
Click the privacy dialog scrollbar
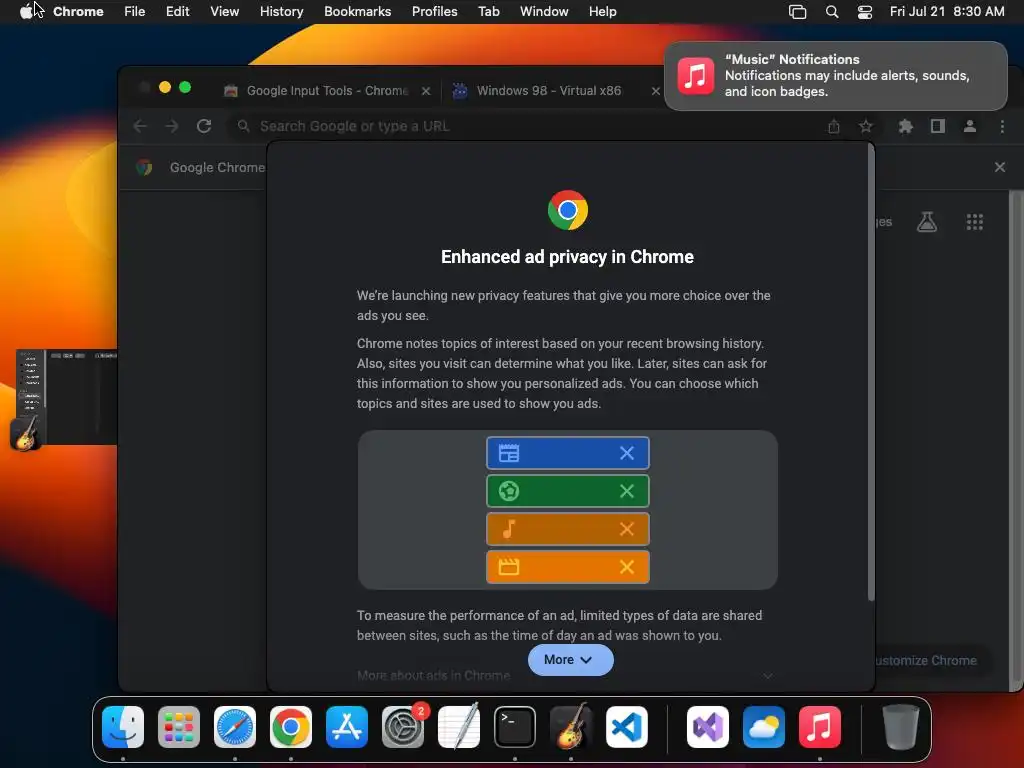click(871, 372)
